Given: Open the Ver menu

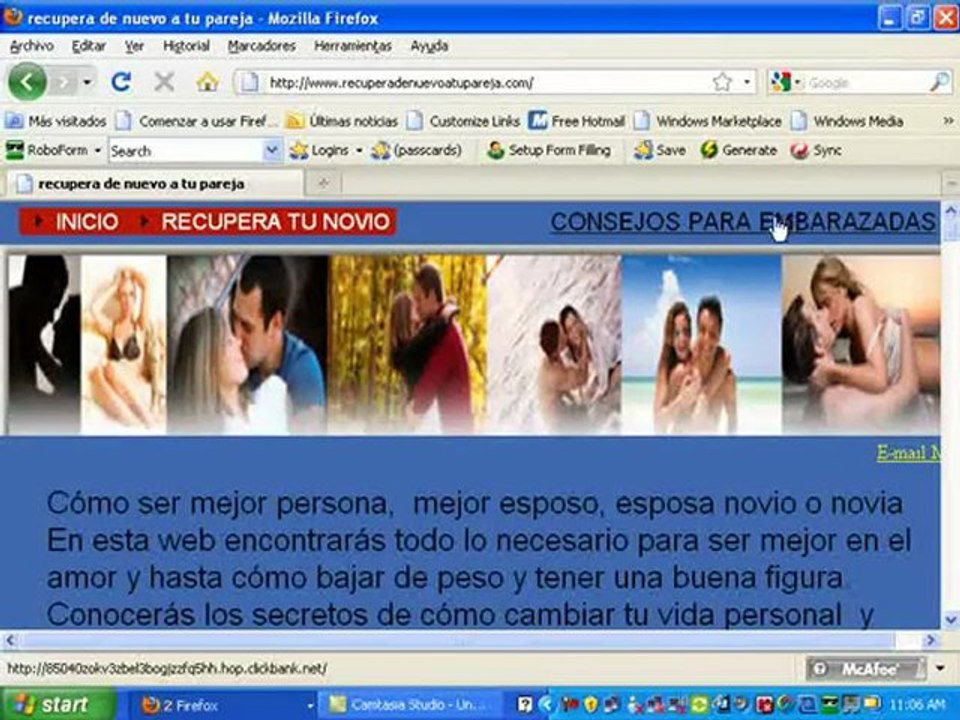Looking at the screenshot, I should tap(134, 46).
